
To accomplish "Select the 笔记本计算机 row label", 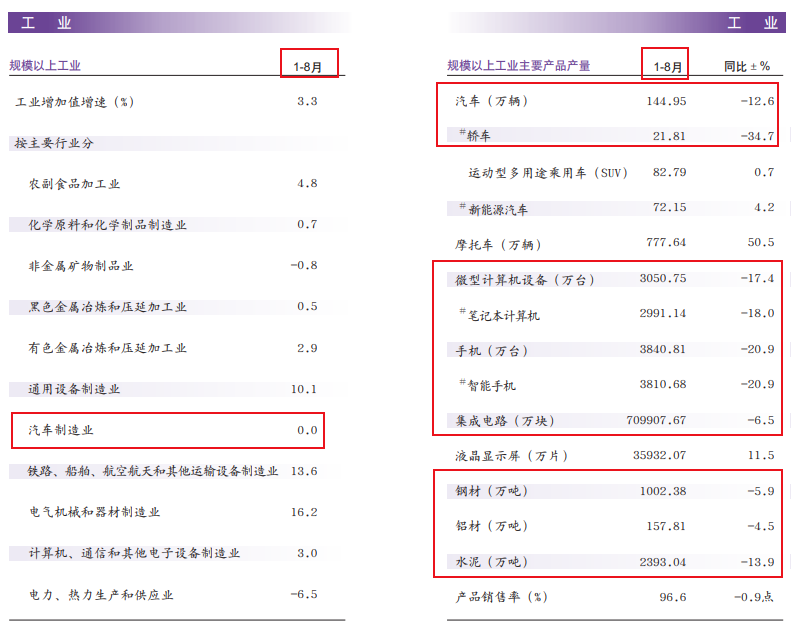I will pyautogui.click(x=500, y=315).
